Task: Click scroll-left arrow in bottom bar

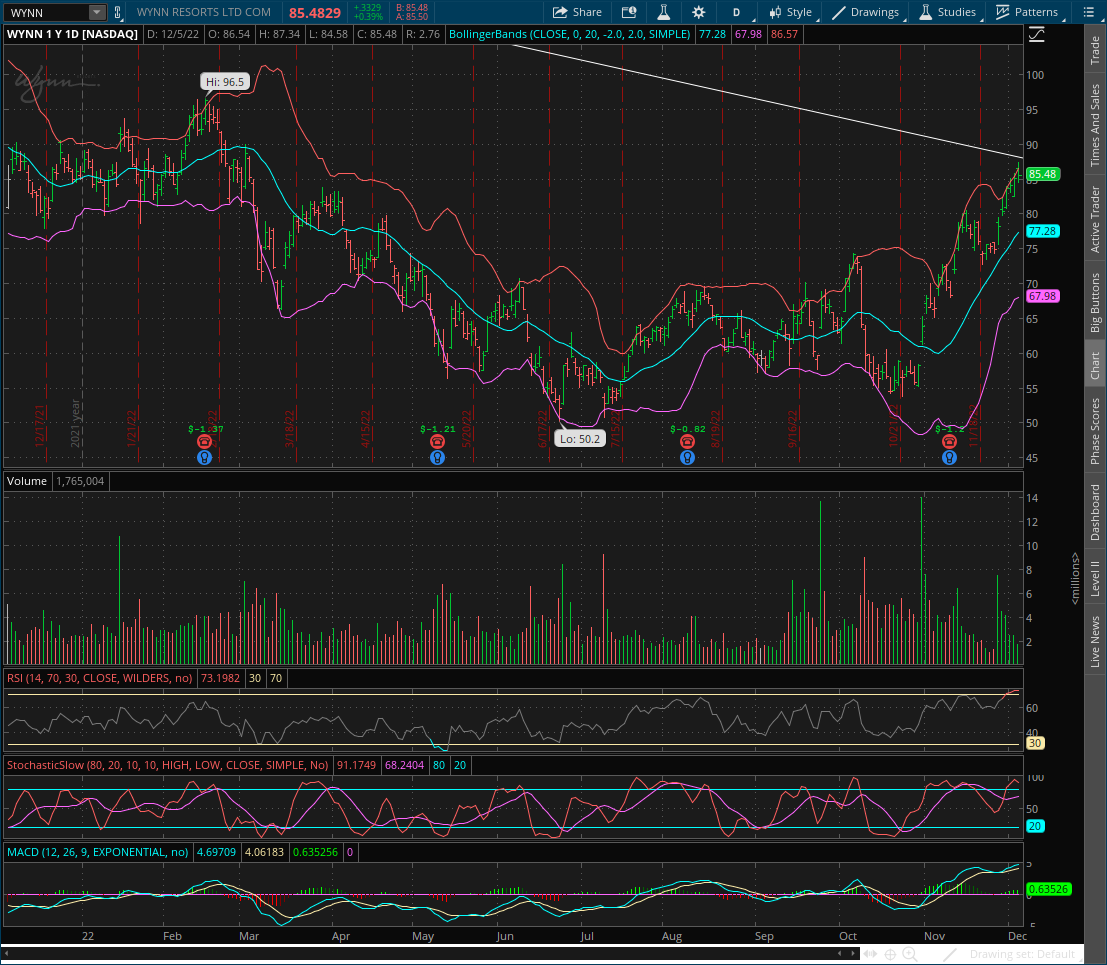Action: click(x=839, y=954)
